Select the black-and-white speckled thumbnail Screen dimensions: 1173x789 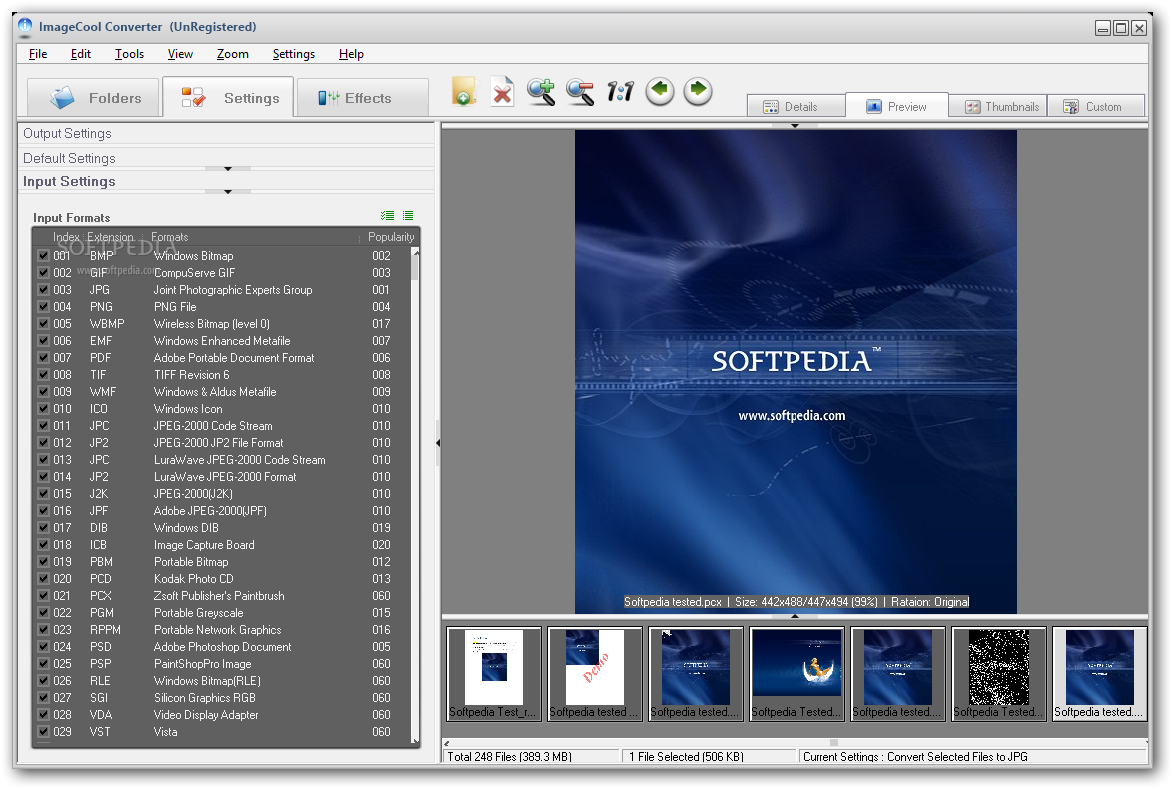pyautogui.click(x=999, y=674)
